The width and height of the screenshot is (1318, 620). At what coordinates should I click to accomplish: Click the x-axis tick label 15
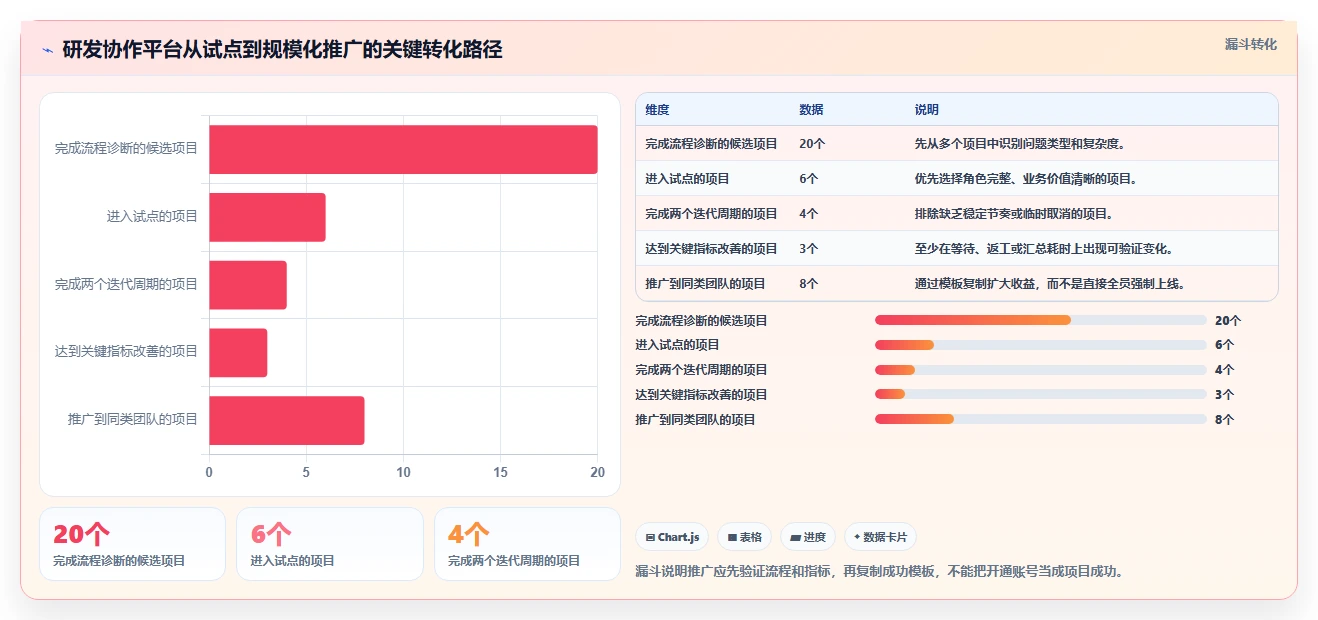[500, 472]
